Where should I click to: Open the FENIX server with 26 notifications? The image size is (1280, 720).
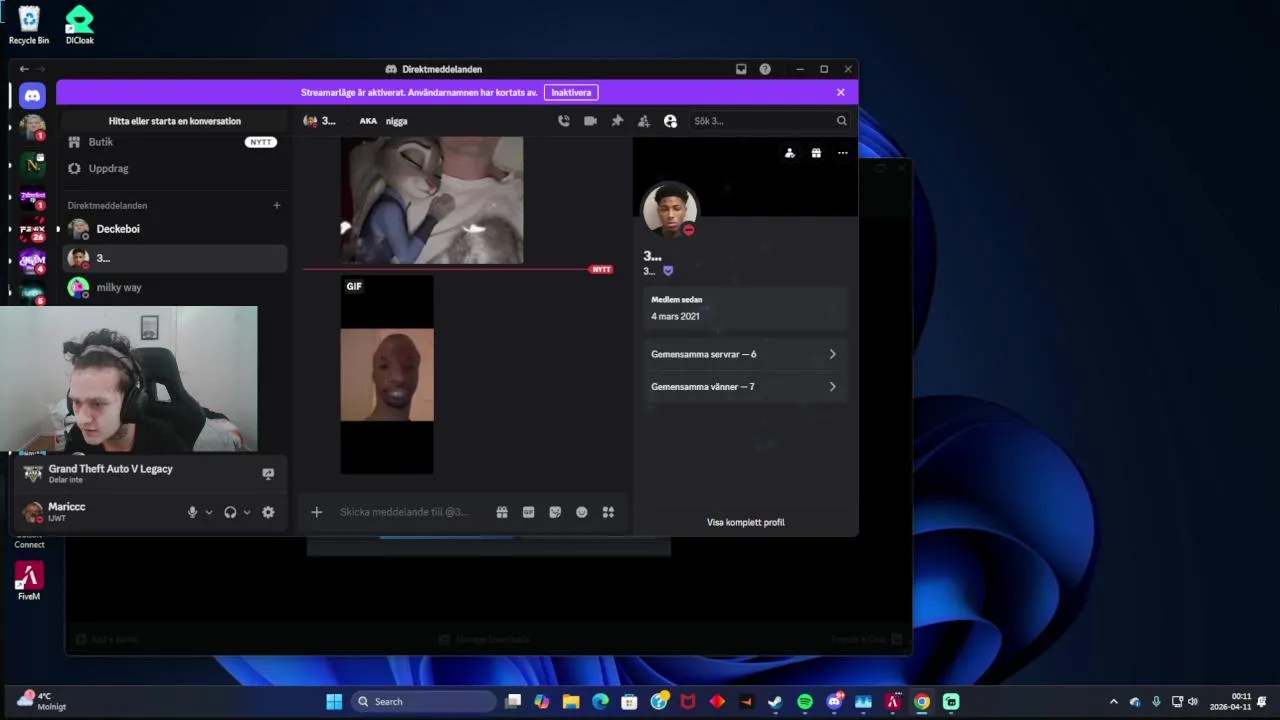click(32, 230)
